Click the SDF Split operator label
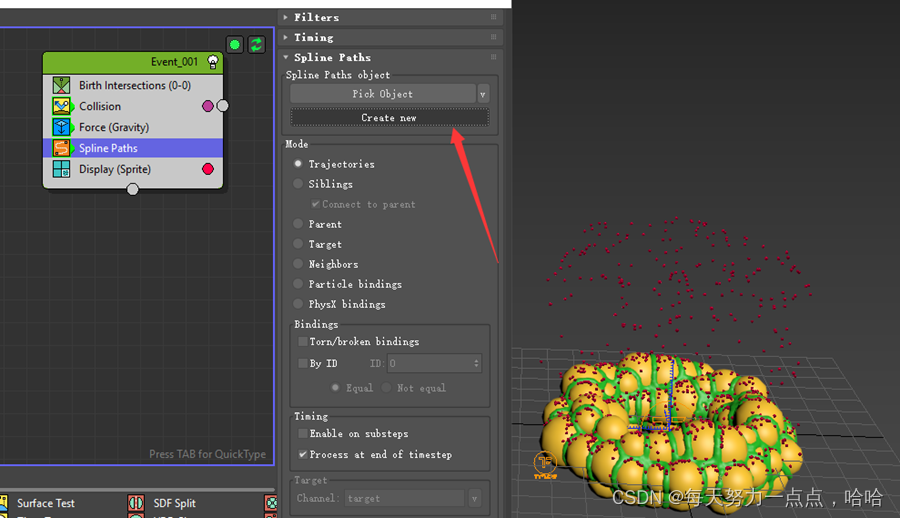 click(x=174, y=503)
